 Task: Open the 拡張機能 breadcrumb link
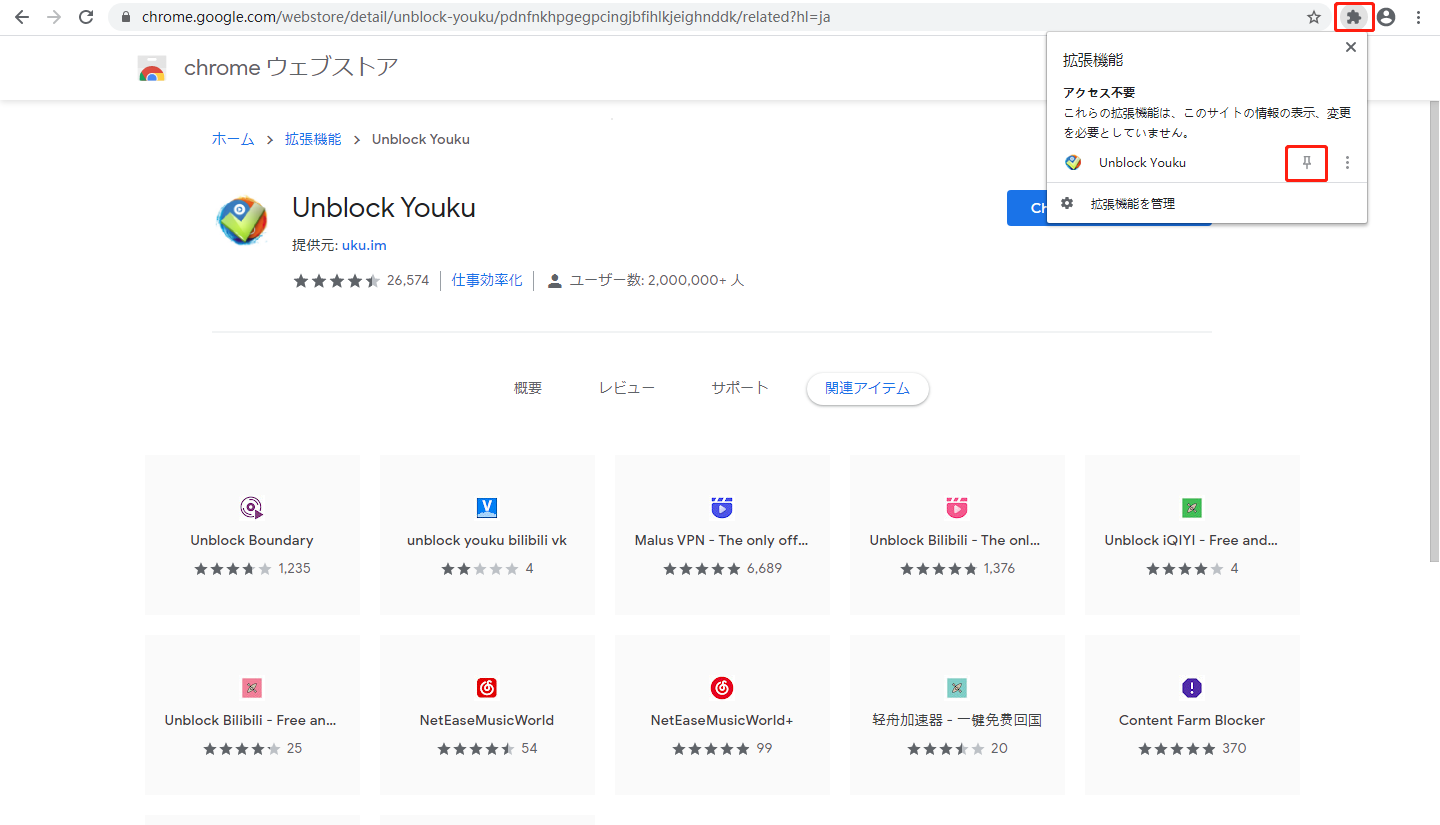tap(313, 139)
